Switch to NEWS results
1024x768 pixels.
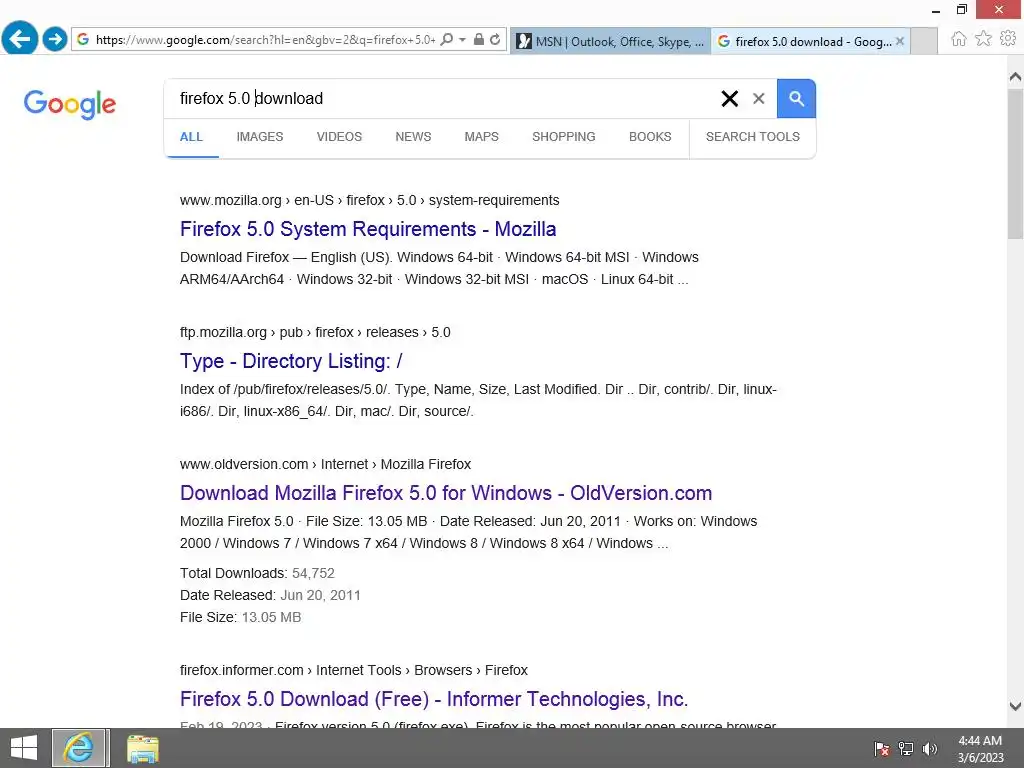click(413, 136)
